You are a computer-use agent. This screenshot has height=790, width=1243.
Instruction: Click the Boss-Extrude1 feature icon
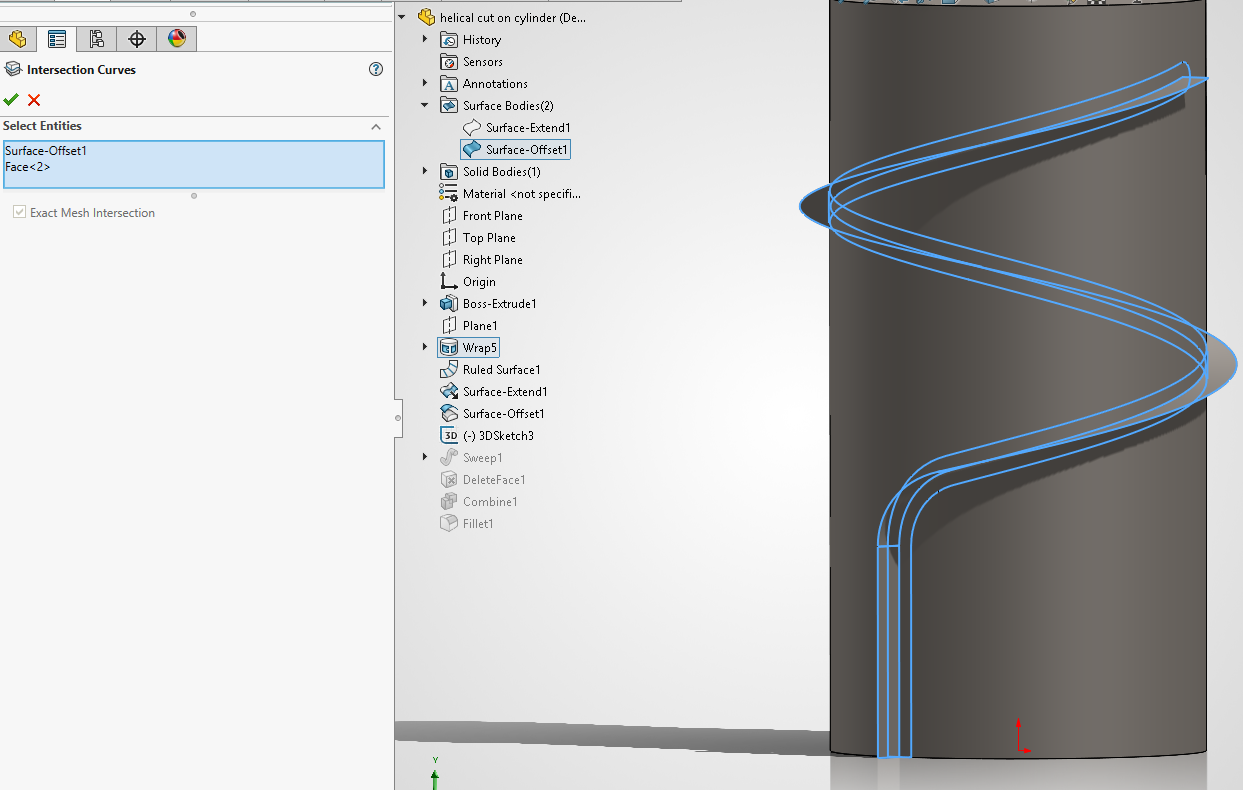449,304
